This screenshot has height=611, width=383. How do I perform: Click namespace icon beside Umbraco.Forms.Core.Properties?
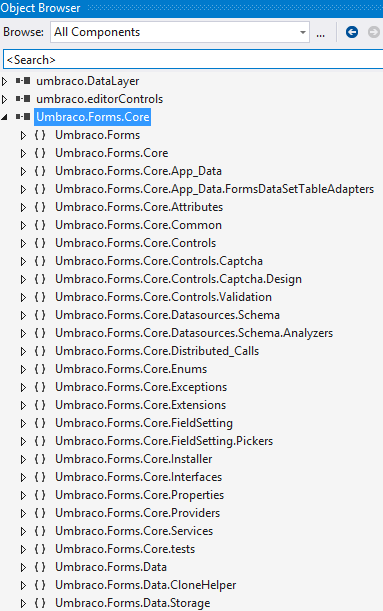coord(40,495)
